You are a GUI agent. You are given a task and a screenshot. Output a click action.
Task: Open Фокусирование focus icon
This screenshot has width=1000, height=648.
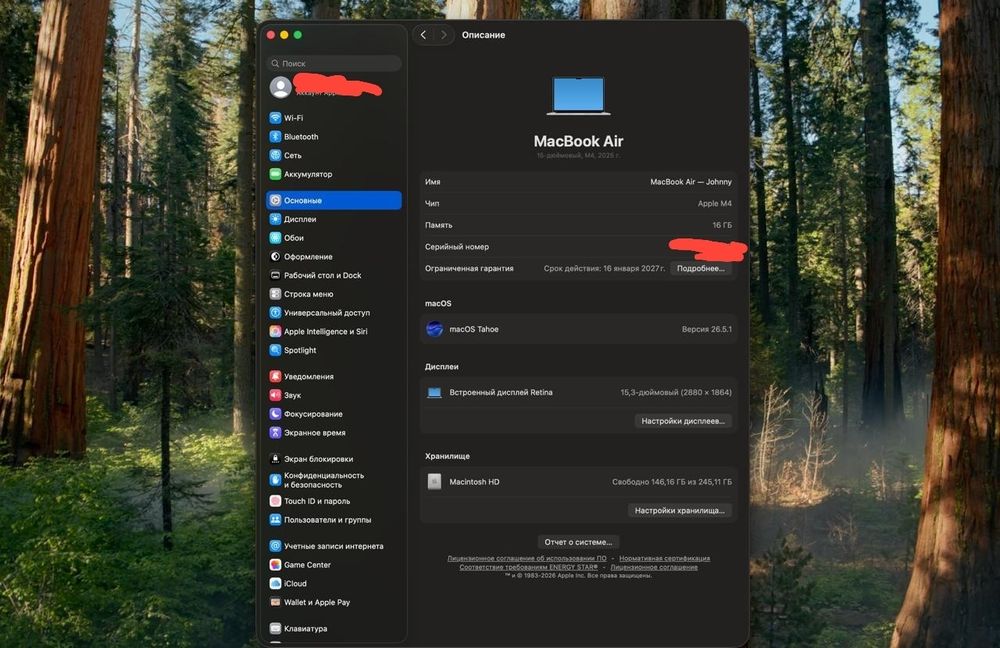tap(275, 414)
